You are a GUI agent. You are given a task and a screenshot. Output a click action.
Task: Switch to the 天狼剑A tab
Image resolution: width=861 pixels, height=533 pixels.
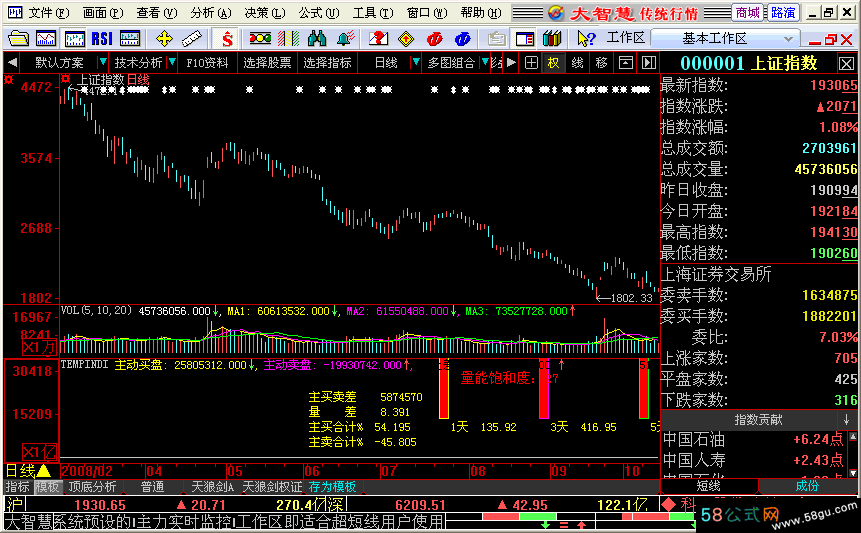212,487
